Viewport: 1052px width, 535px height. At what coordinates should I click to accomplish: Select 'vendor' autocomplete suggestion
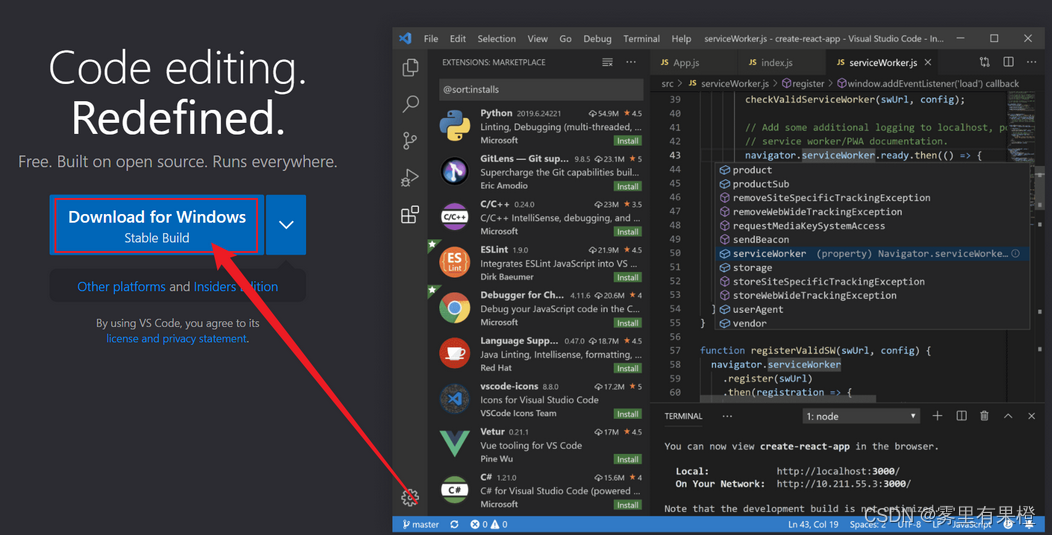point(873,324)
